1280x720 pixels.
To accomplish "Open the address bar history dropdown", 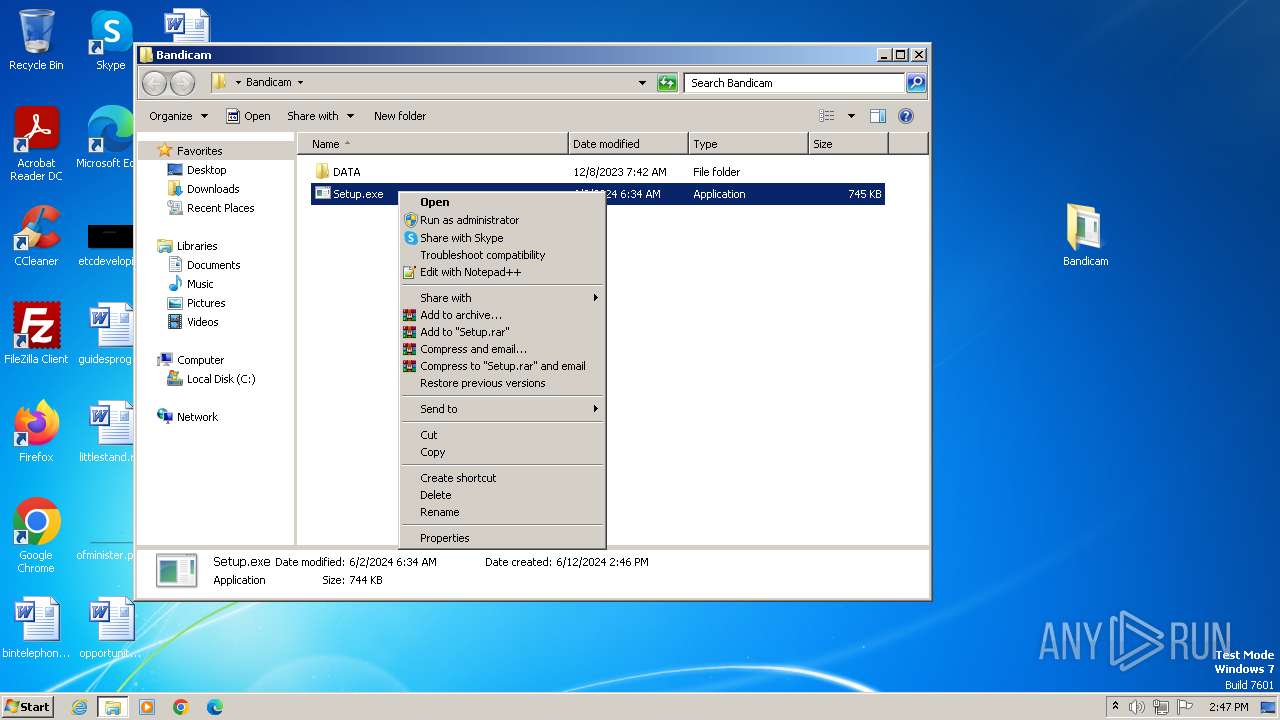I will (642, 83).
